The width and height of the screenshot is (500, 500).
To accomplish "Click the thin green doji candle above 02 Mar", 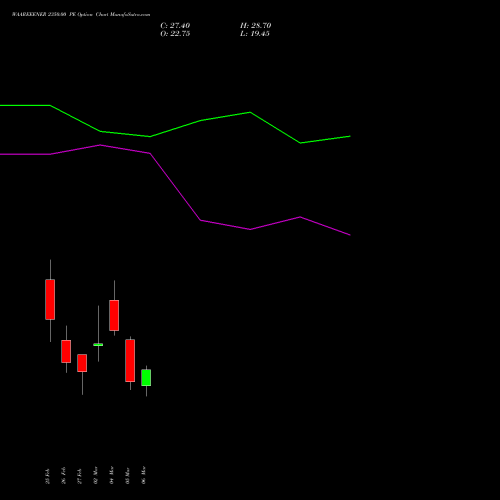I will [98, 345].
